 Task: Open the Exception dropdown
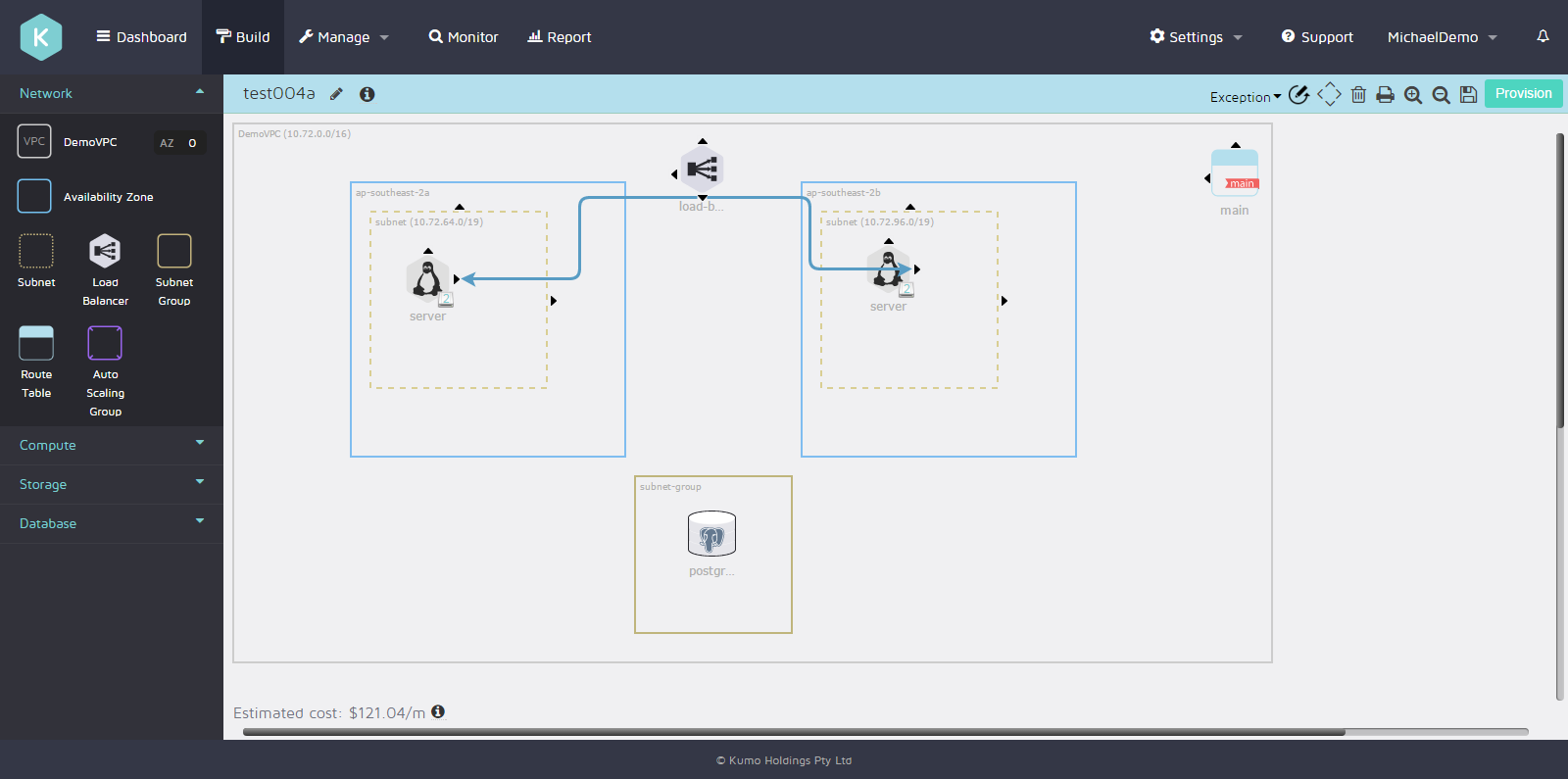(x=1245, y=97)
